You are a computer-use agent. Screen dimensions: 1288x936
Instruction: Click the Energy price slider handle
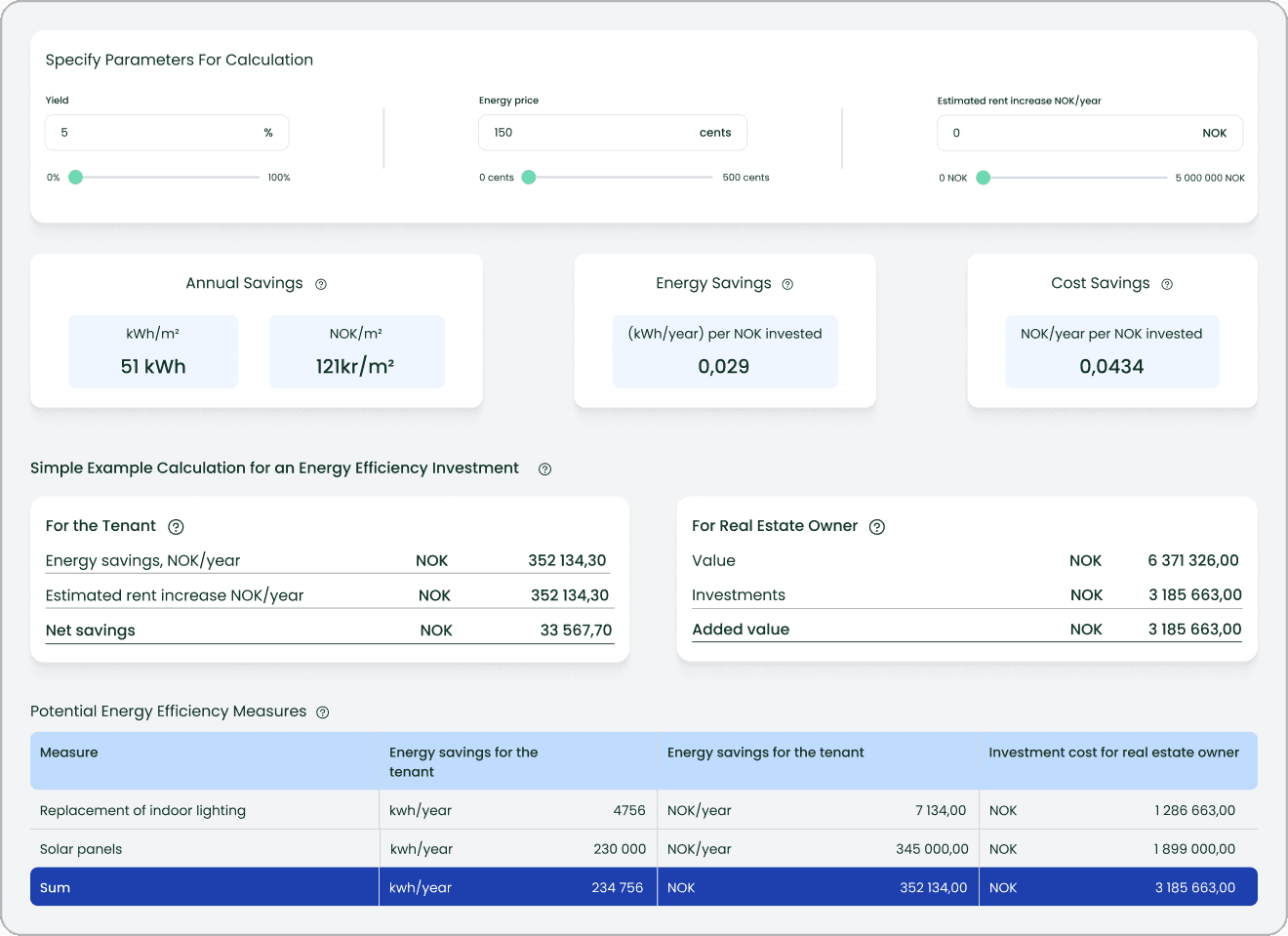click(x=529, y=178)
